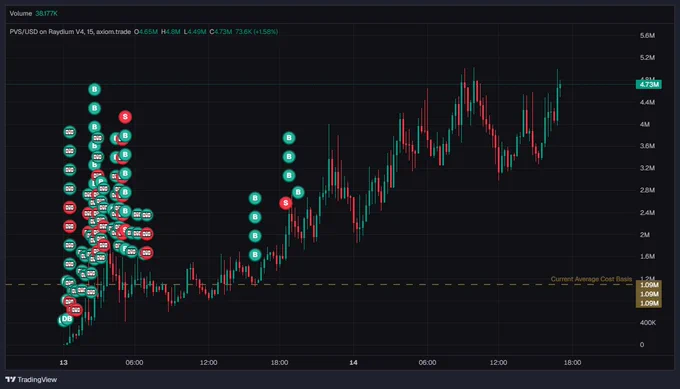Click the 4M price axis label
This screenshot has width=680, height=389.
pyautogui.click(x=645, y=124)
